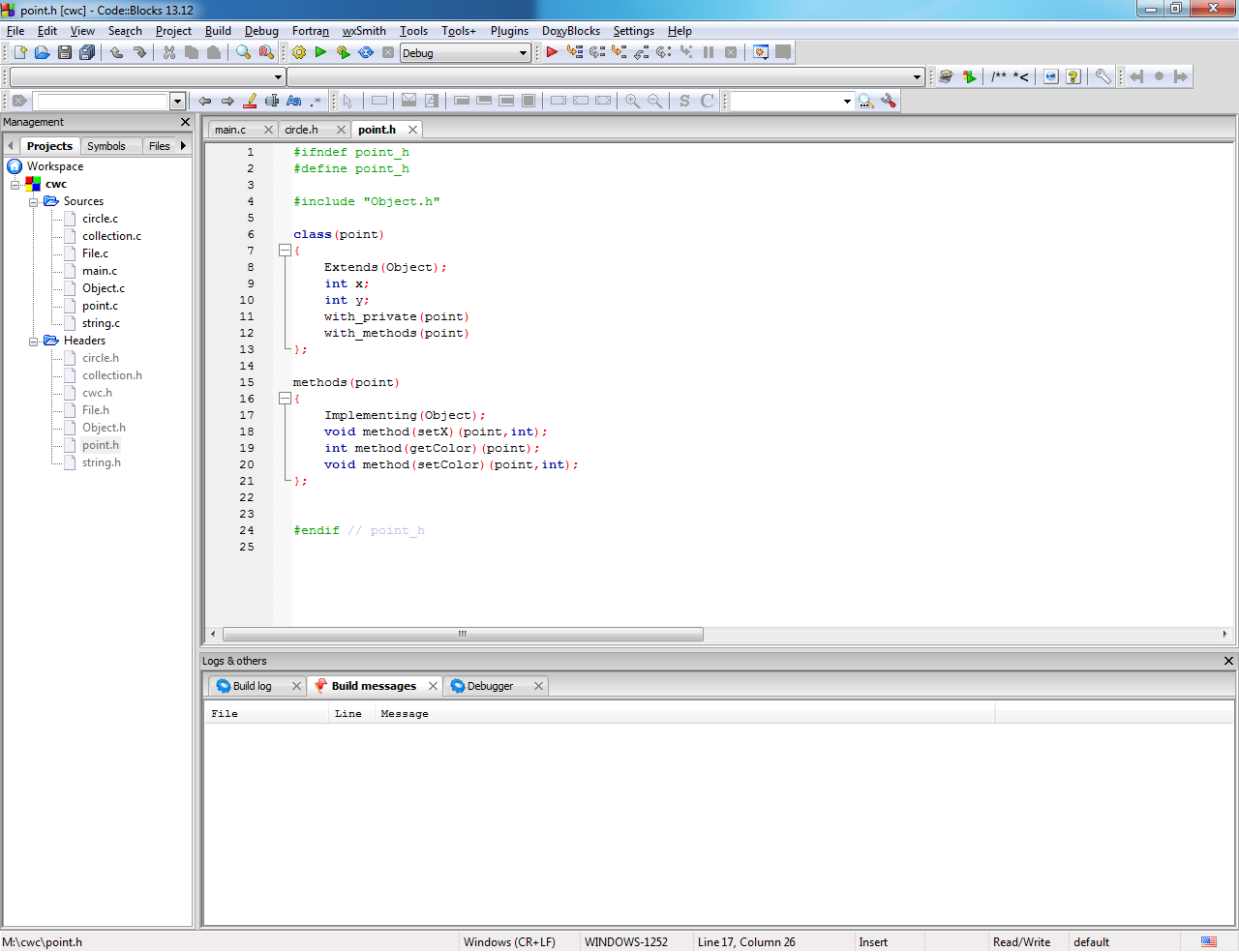1239x952 pixels.
Task: Insert a block comment with /** icon
Action: (x=999, y=76)
